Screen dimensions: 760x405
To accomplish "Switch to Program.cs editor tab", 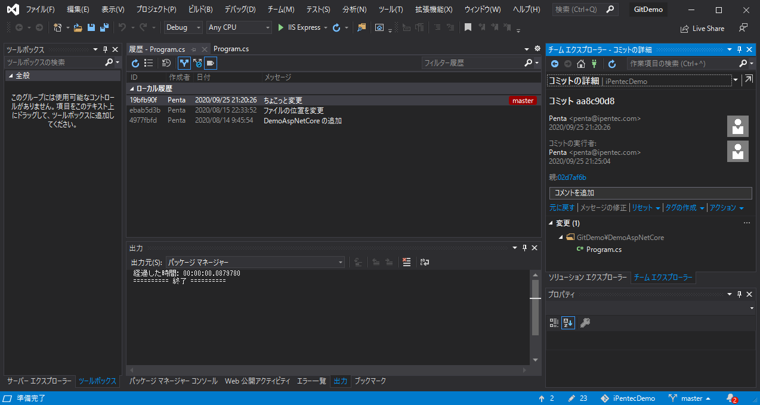I will click(231, 49).
